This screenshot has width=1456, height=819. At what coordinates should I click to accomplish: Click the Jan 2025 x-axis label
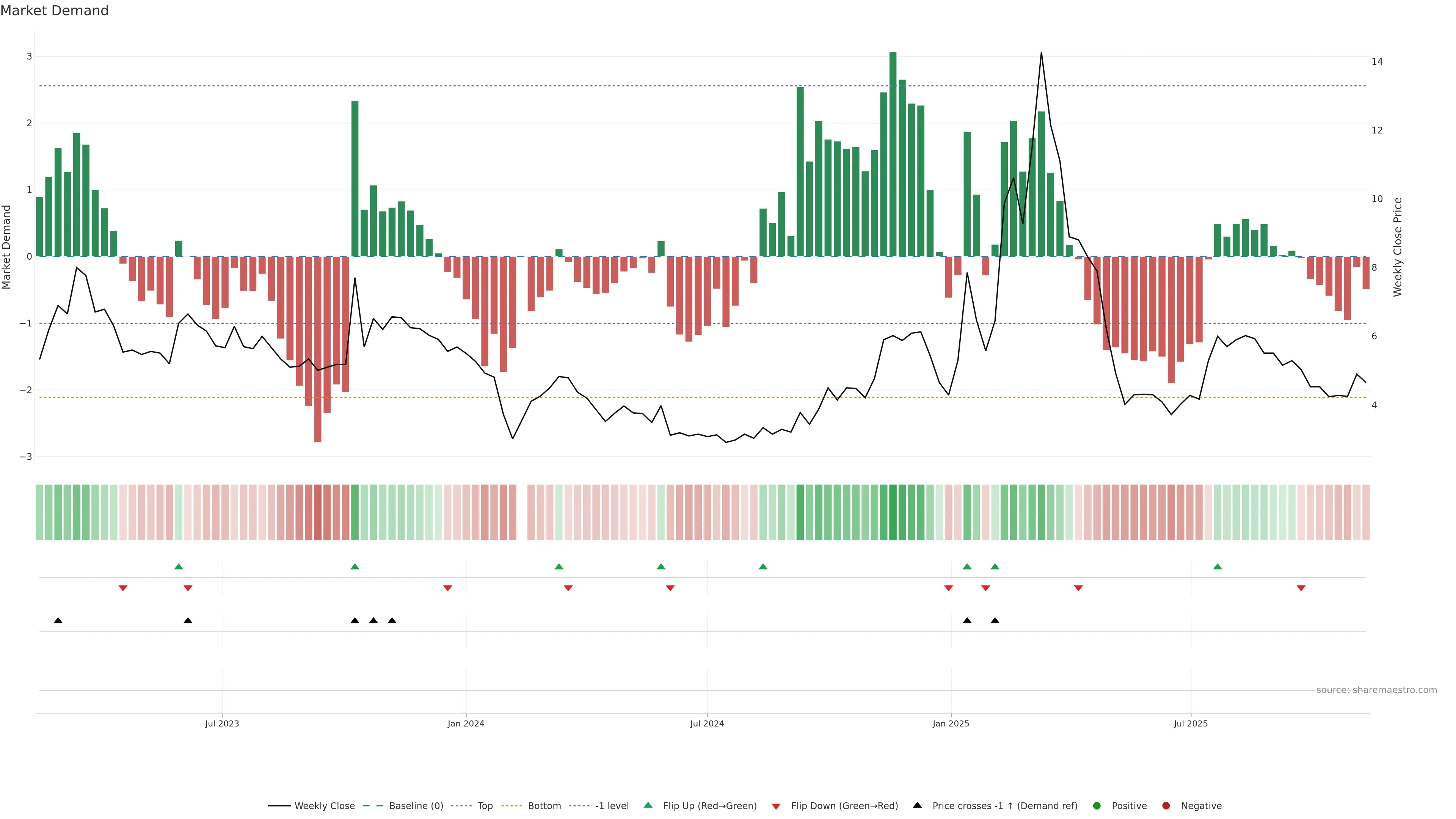951,723
